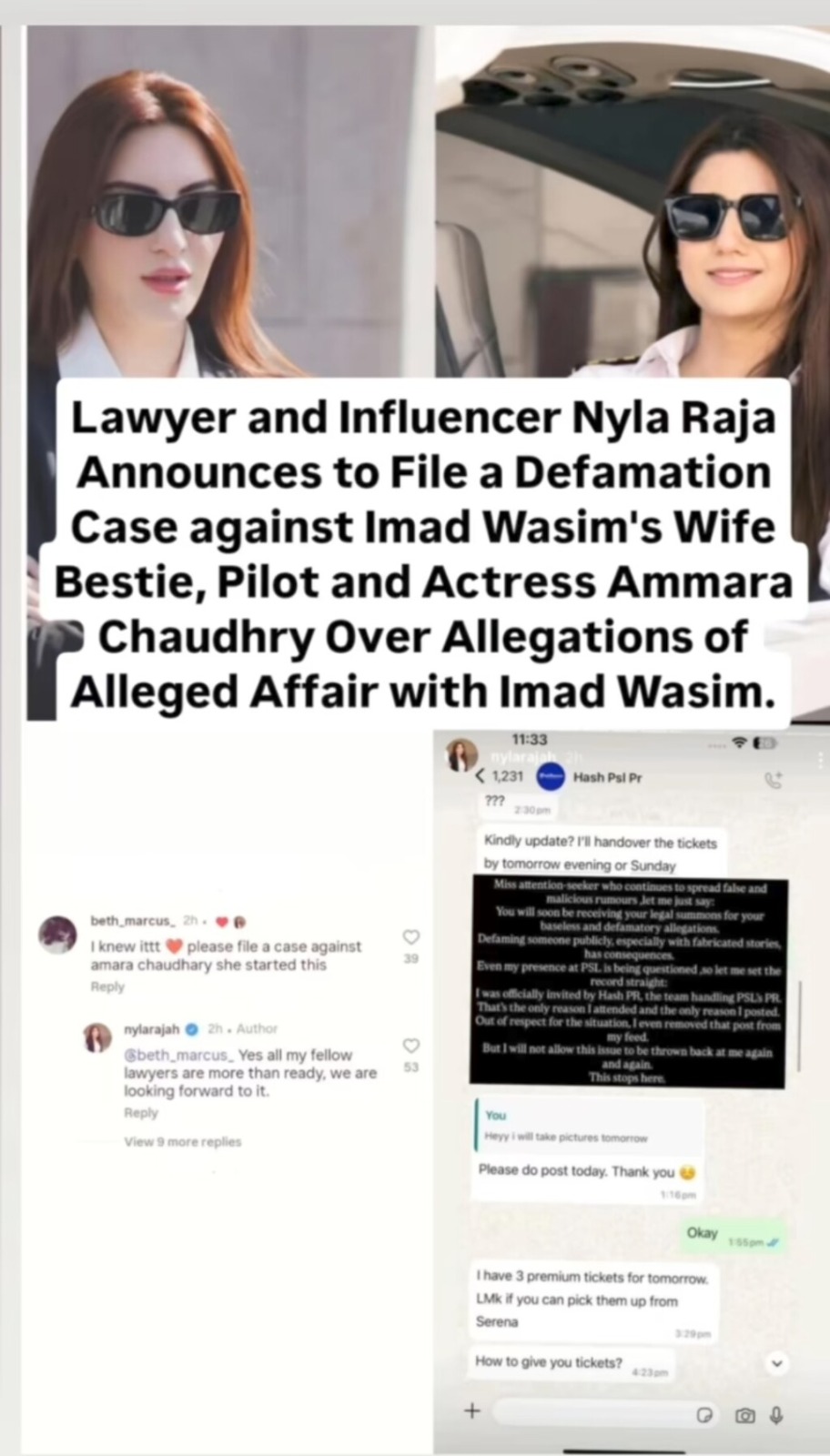Like nylarajah's reply with heart icon
This screenshot has width=830, height=1456.
[x=411, y=1046]
